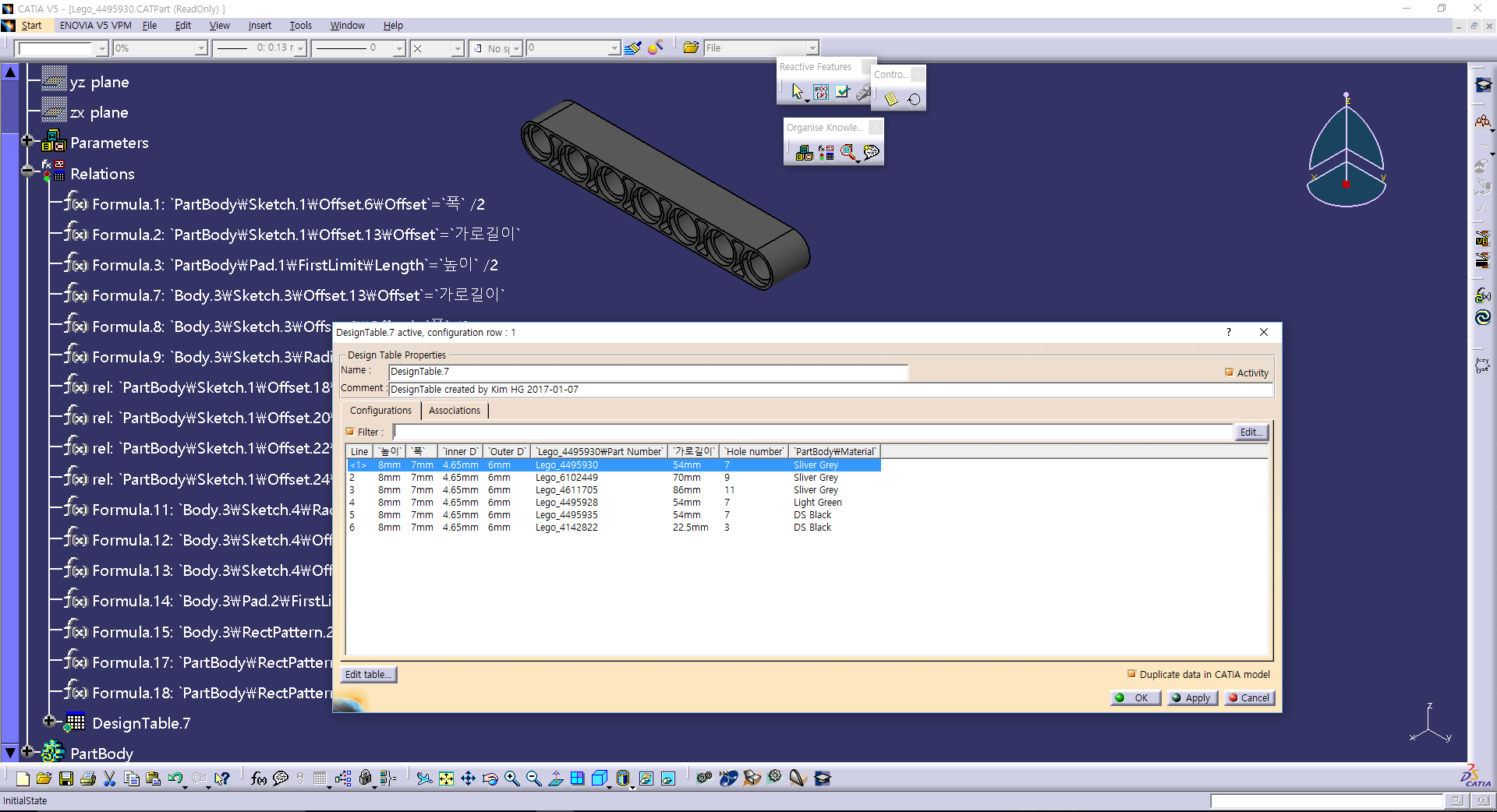Click Comment & URLs speech bubble in Organise Knowledge
Image resolution: width=1497 pixels, height=812 pixels.
click(x=871, y=153)
